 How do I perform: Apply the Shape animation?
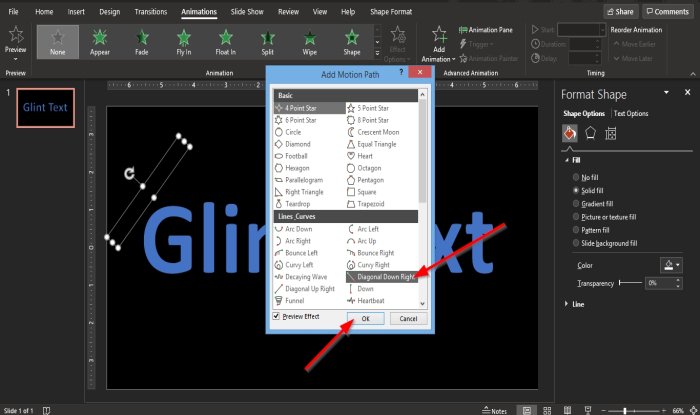pos(352,42)
